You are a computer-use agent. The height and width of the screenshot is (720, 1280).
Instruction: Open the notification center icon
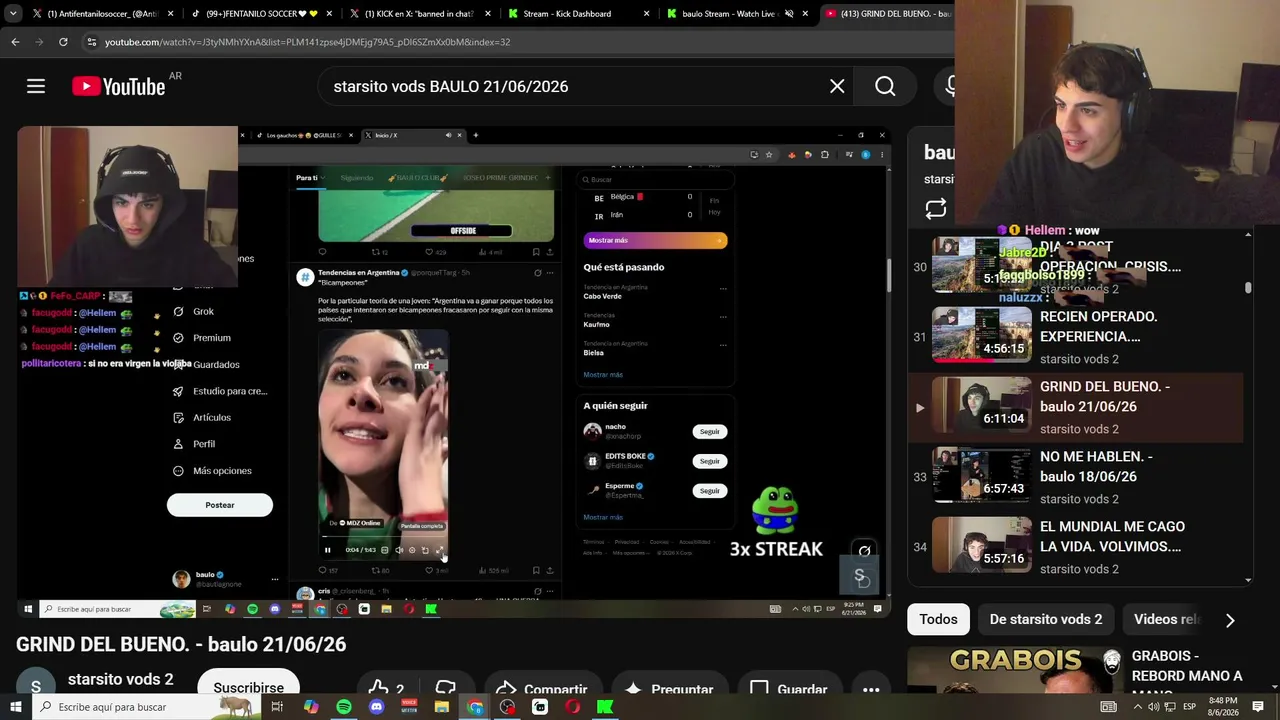(x=1258, y=707)
